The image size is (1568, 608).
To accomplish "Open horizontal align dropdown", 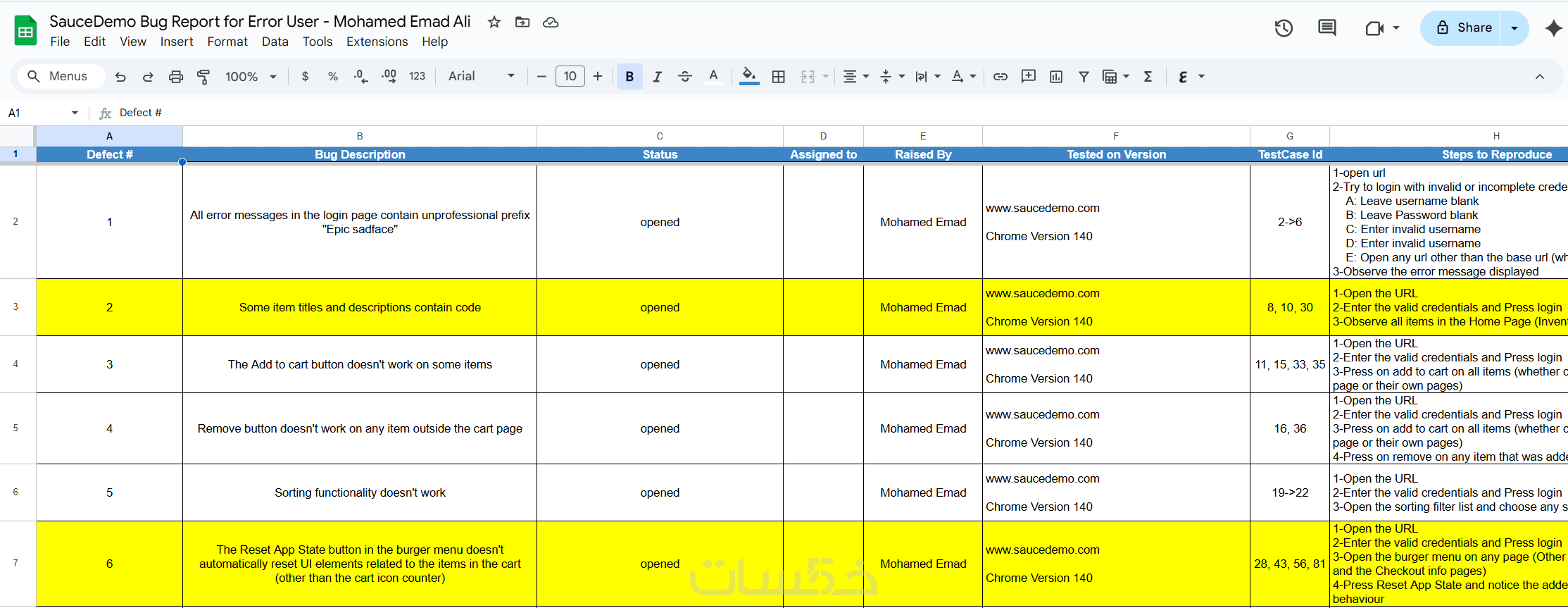I will [x=856, y=77].
